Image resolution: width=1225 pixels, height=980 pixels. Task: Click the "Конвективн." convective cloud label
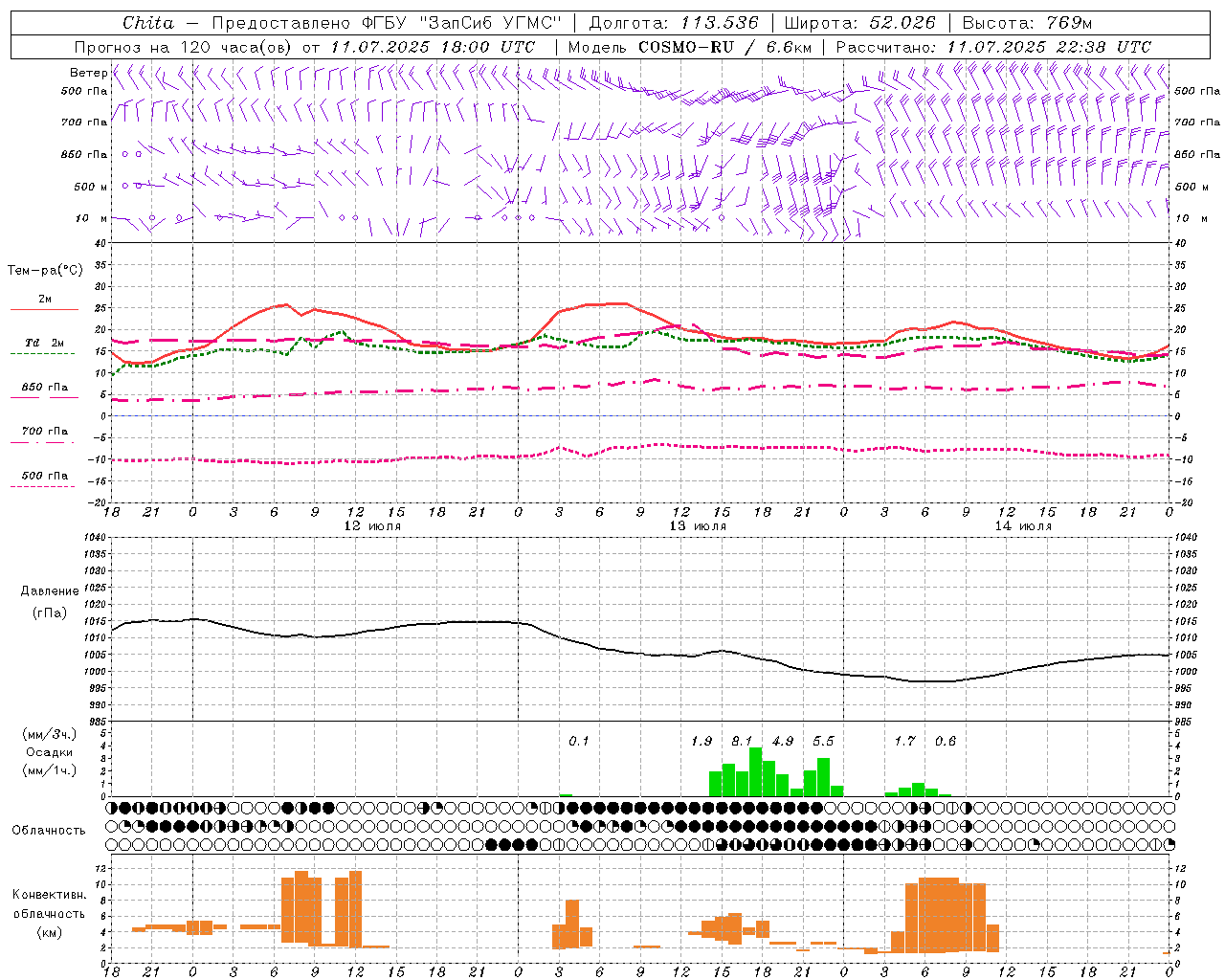(x=49, y=895)
